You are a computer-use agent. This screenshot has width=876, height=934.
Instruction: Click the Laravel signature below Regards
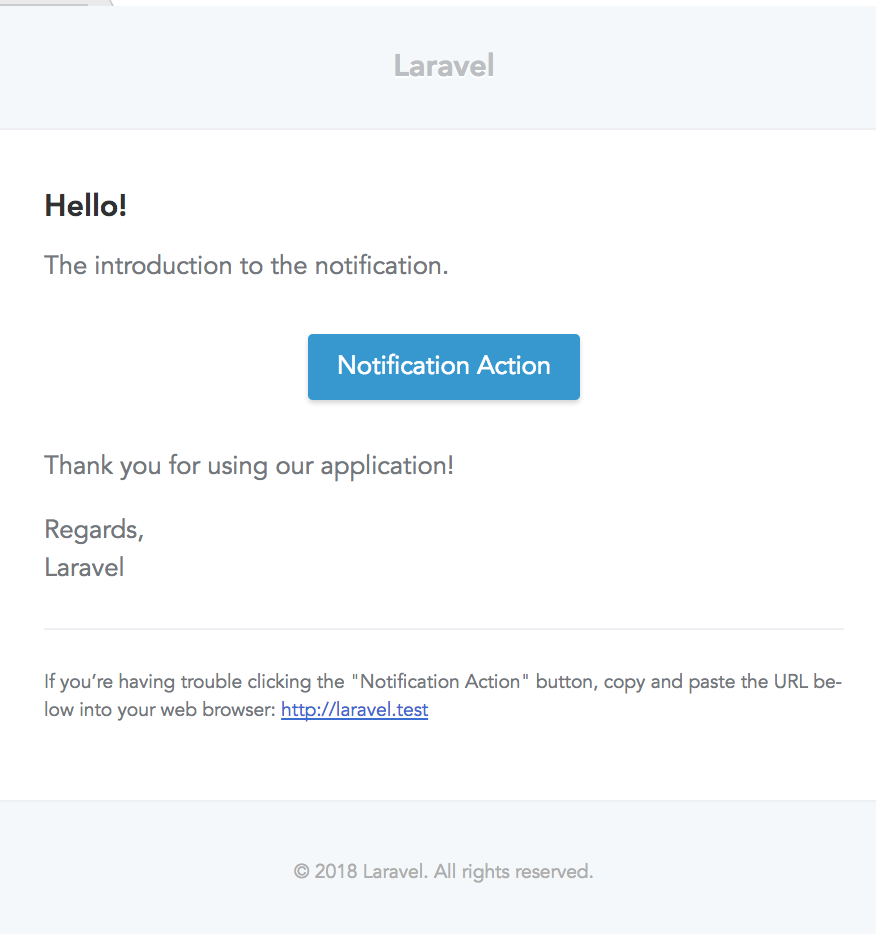click(x=84, y=567)
